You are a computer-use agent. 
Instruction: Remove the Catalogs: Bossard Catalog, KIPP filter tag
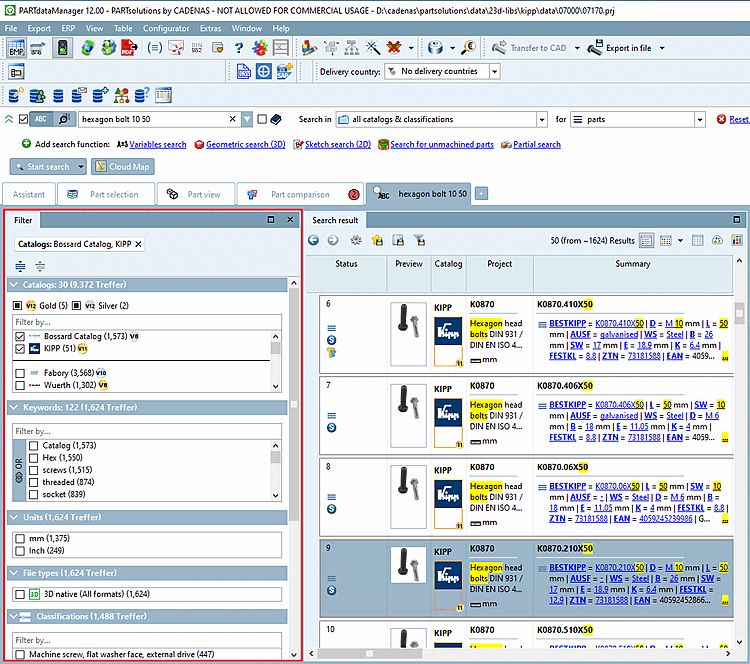click(x=138, y=244)
